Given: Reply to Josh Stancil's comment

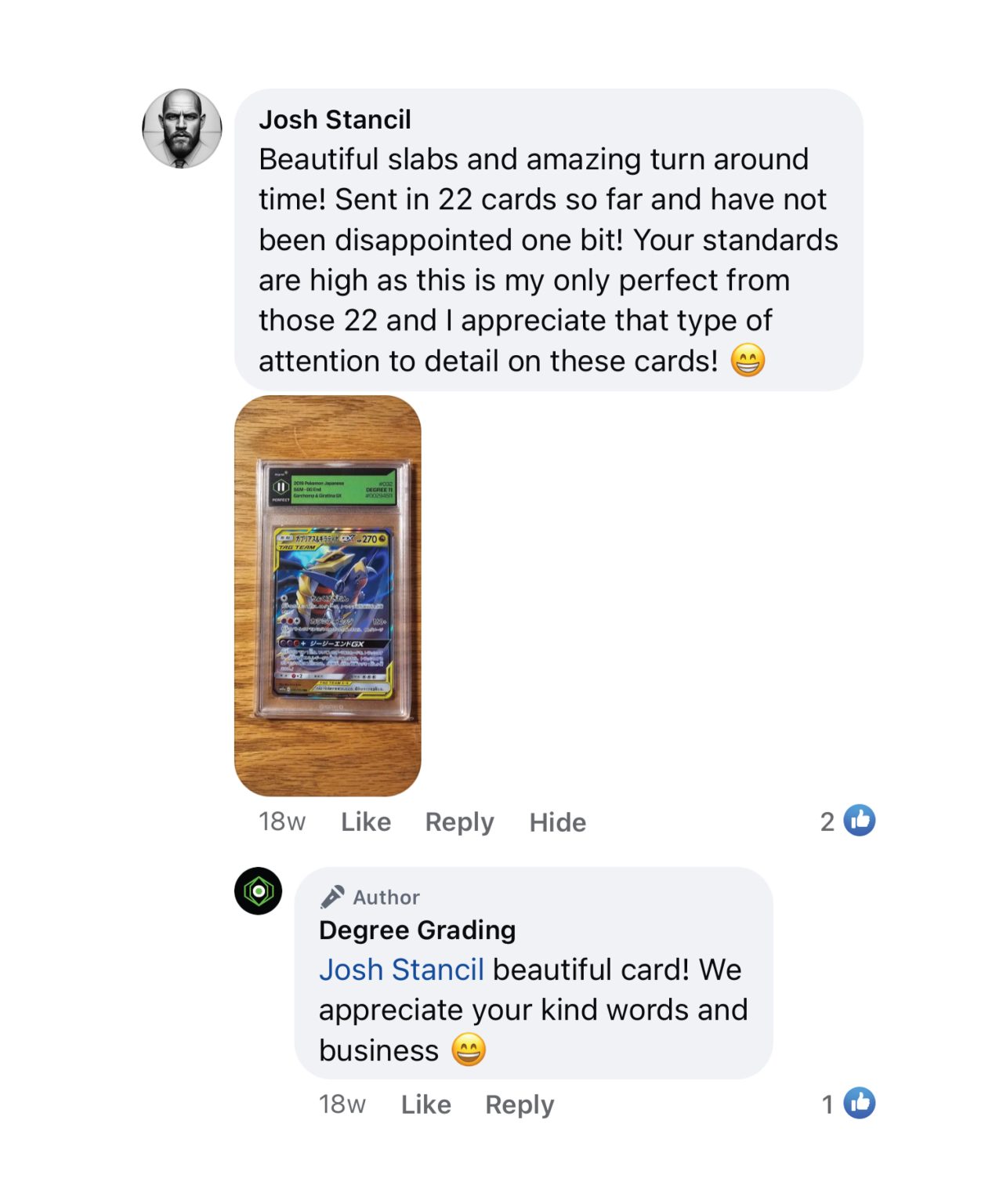Looking at the screenshot, I should tap(459, 822).
